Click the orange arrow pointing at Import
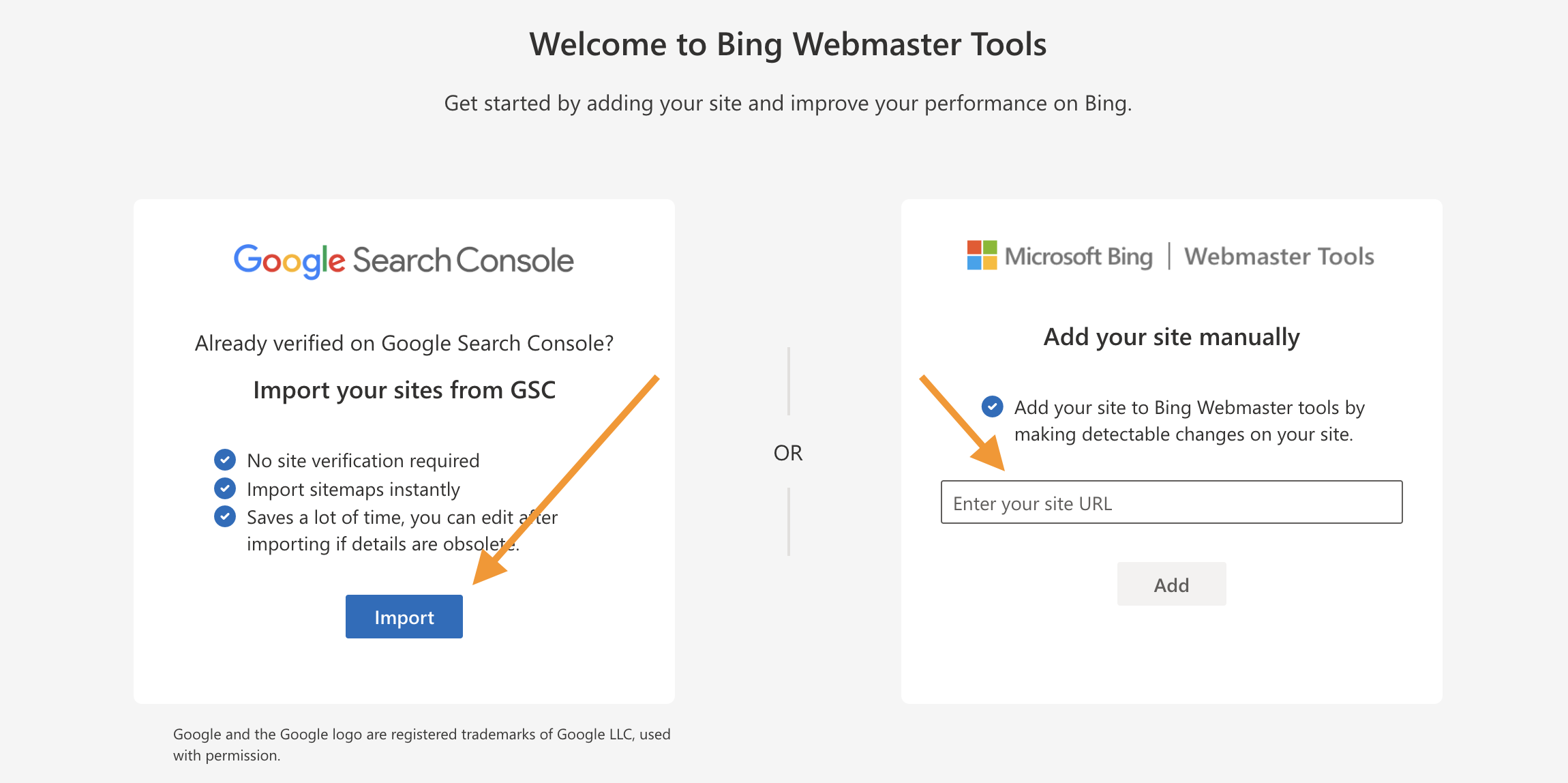 566,479
